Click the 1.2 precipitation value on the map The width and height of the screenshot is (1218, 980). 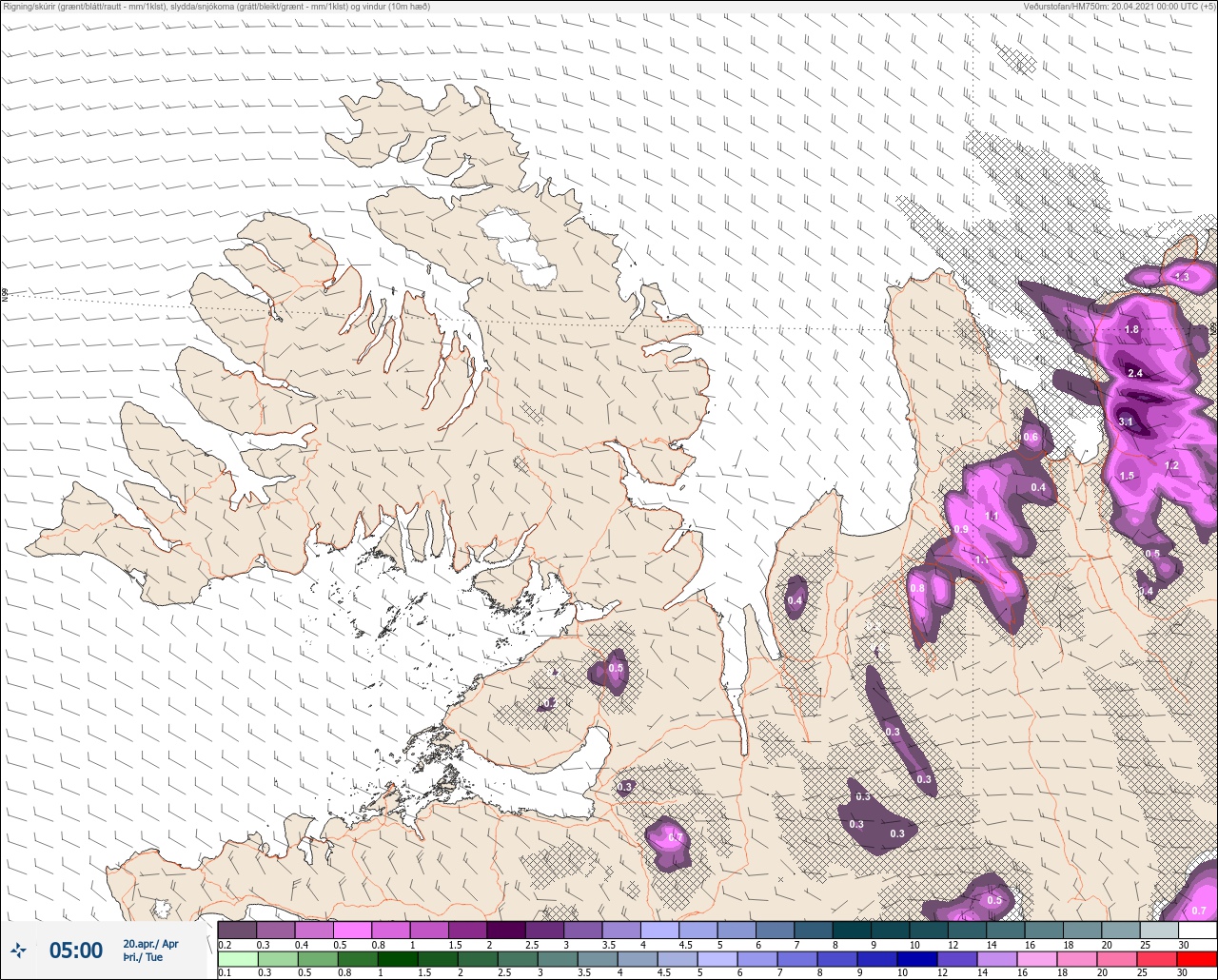(1171, 465)
